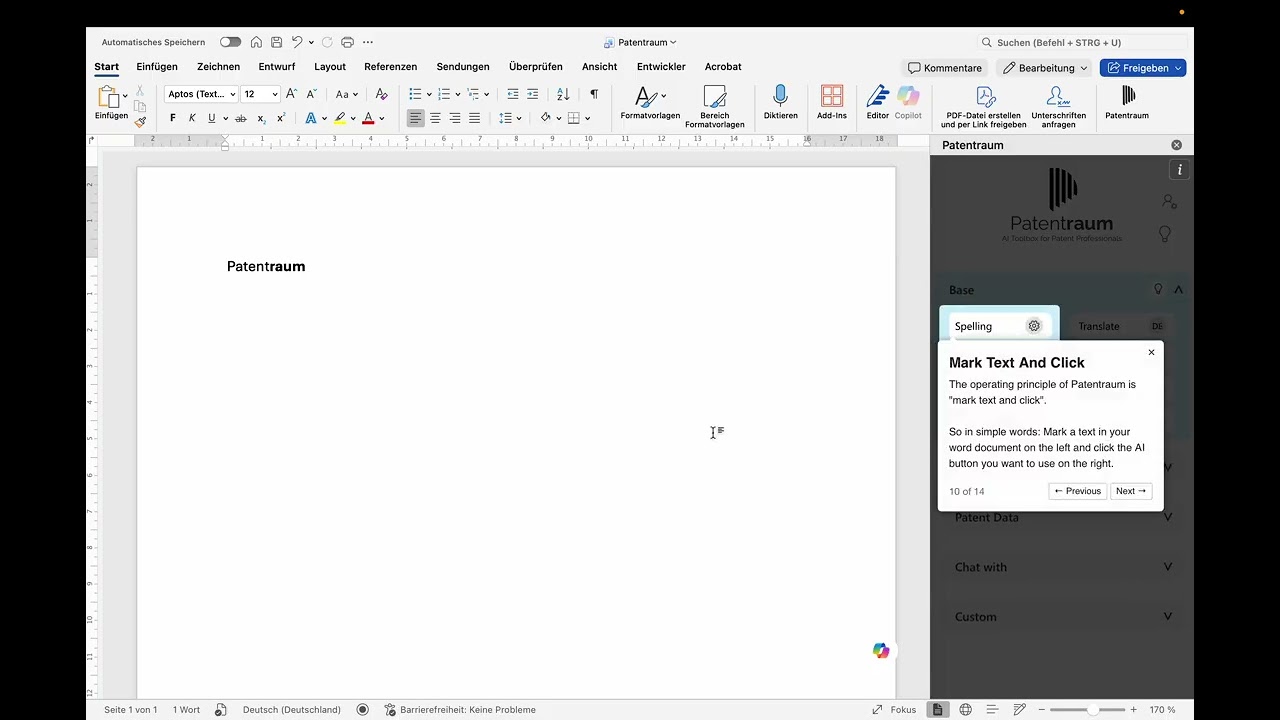Toggle Automatisches Speichern switch
1280x720 pixels.
(x=231, y=42)
